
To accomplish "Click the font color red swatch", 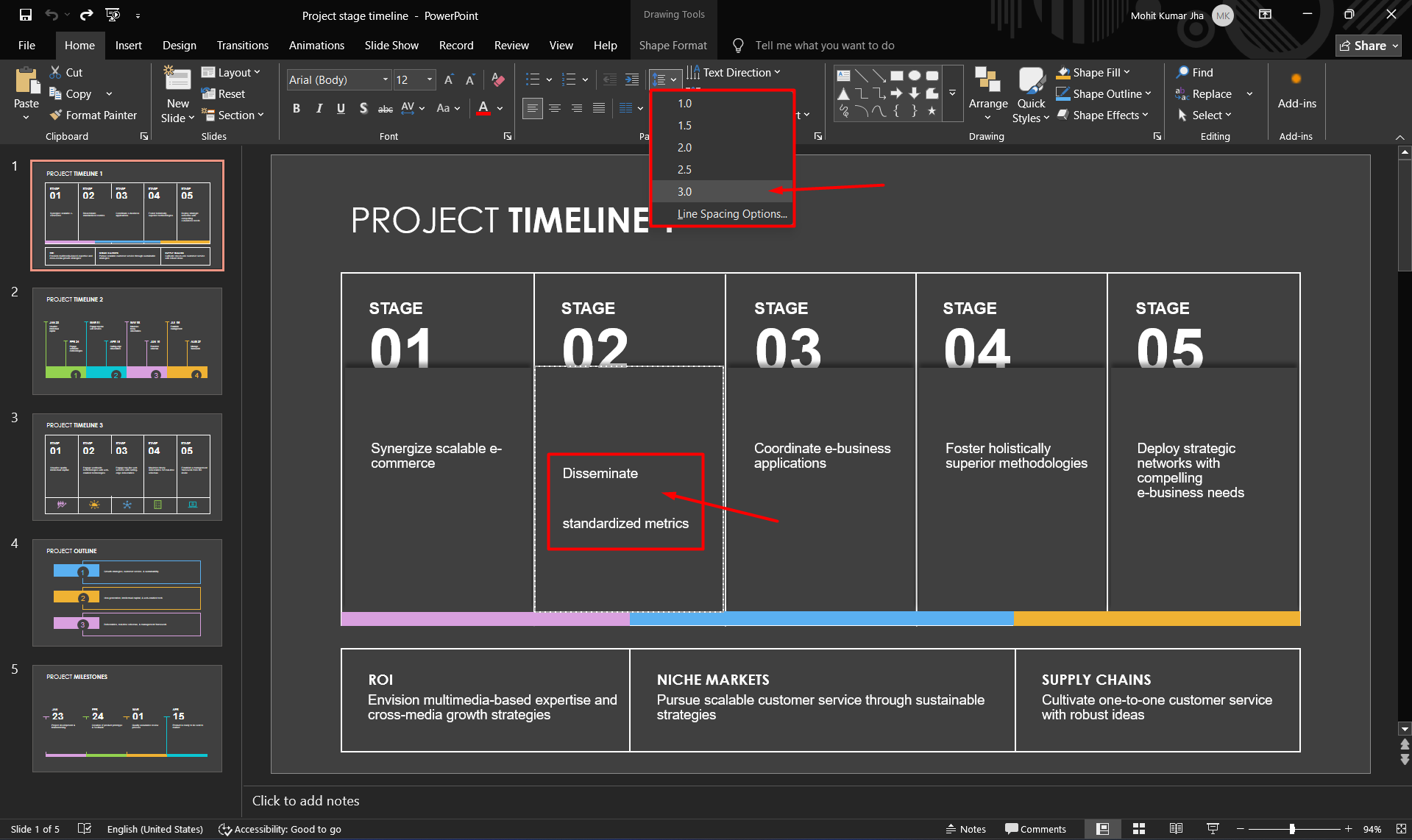I will click(483, 108).
